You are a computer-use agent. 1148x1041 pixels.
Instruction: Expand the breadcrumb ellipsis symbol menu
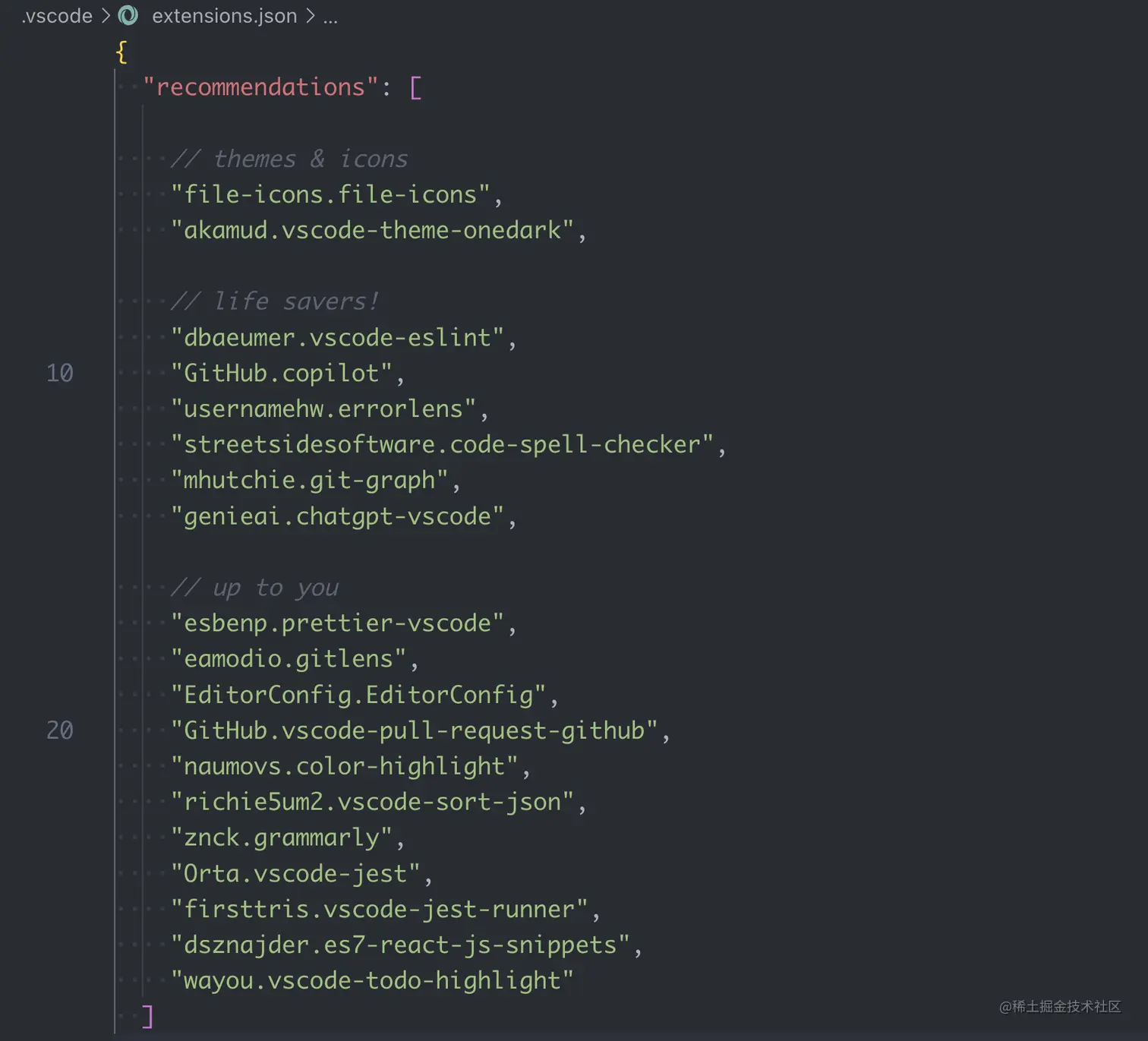pos(330,16)
